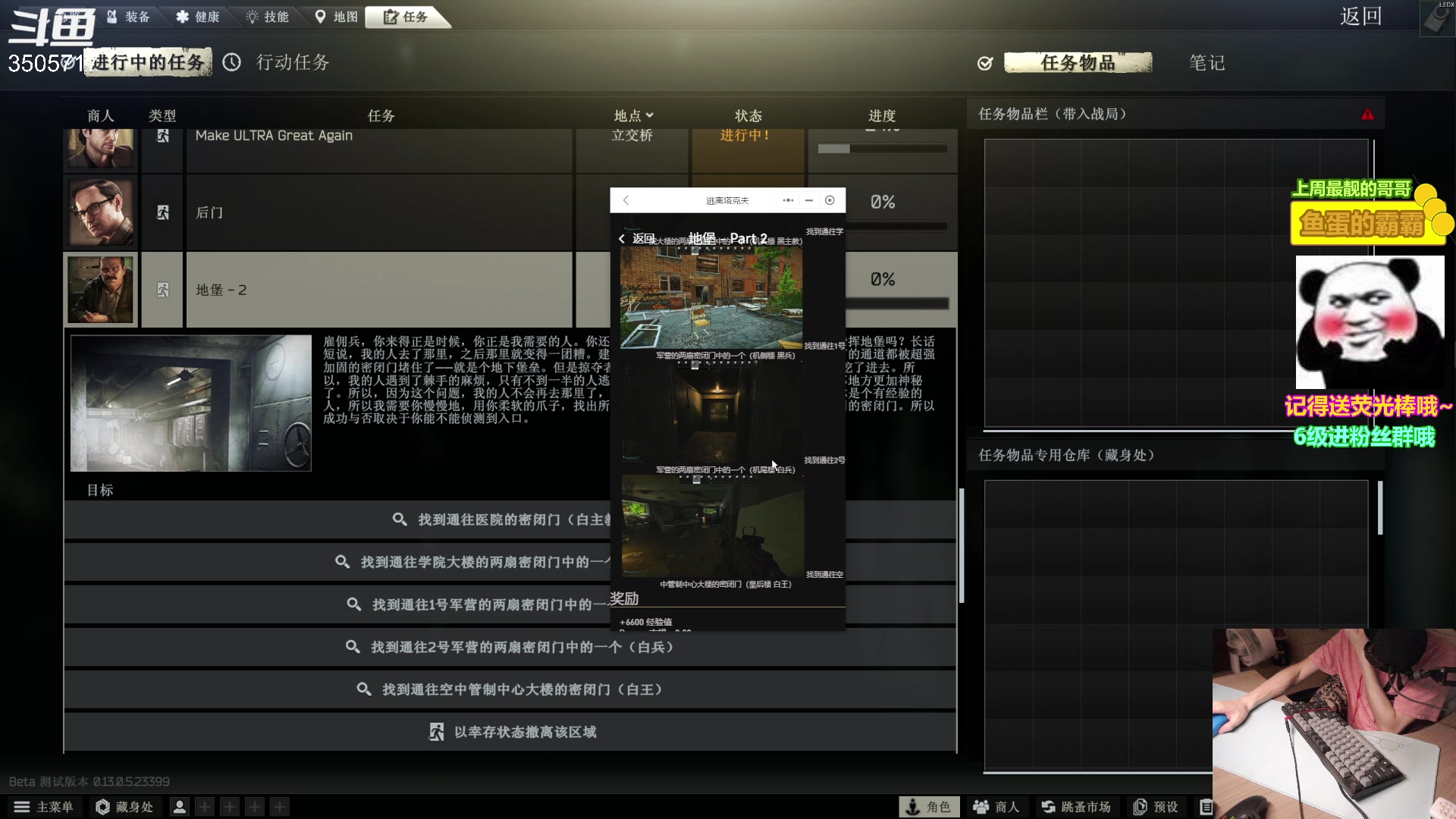1456x819 pixels.
Task: Open 角色 character screen
Action: 929,807
